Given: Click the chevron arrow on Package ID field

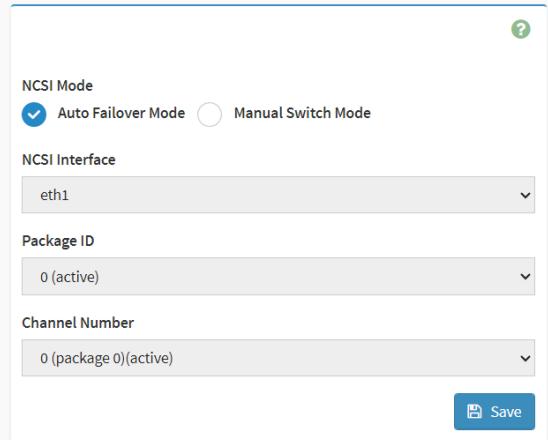Looking at the screenshot, I should pyautogui.click(x=525, y=276).
